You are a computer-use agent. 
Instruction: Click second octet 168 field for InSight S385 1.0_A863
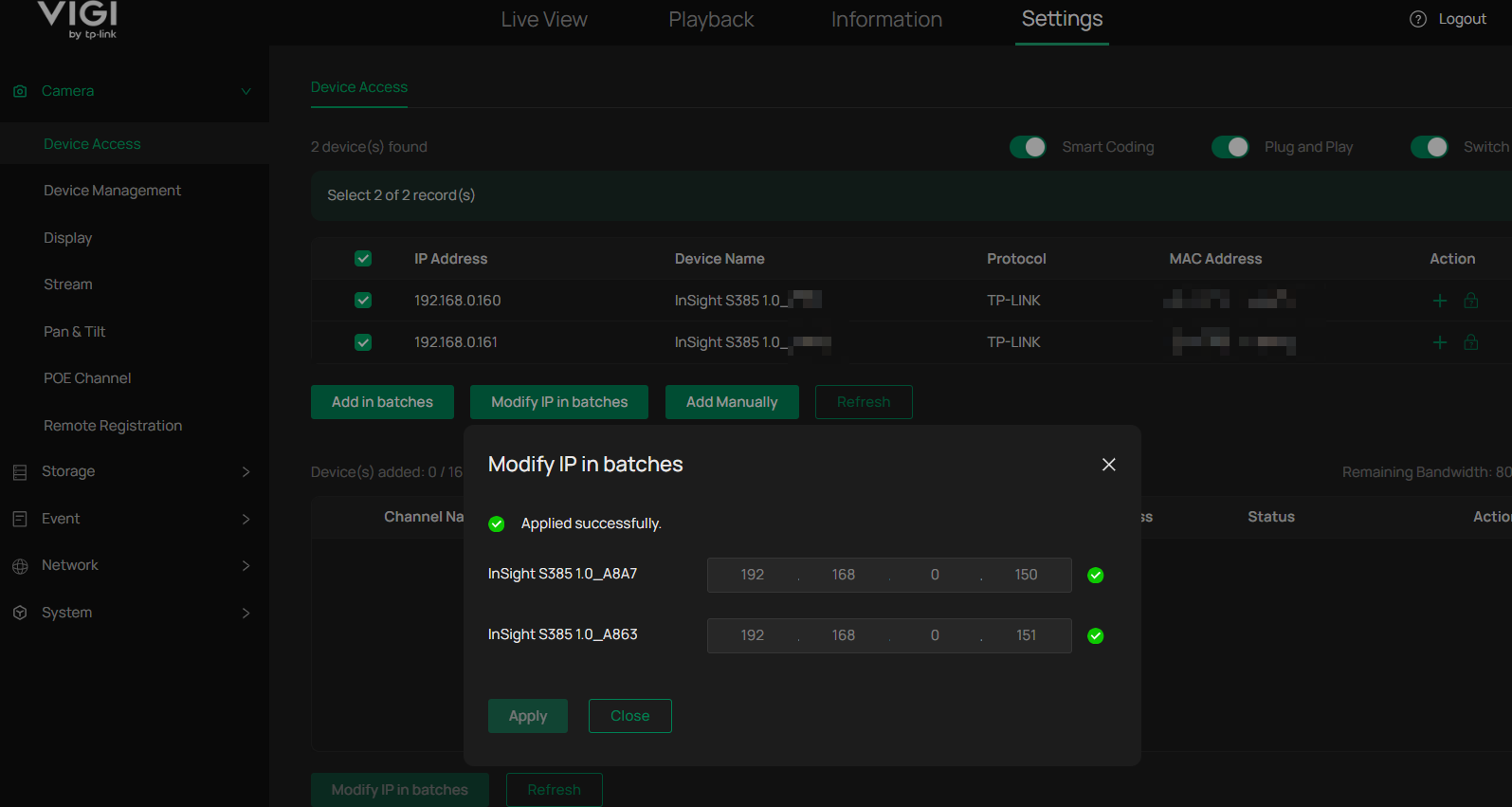pos(844,635)
